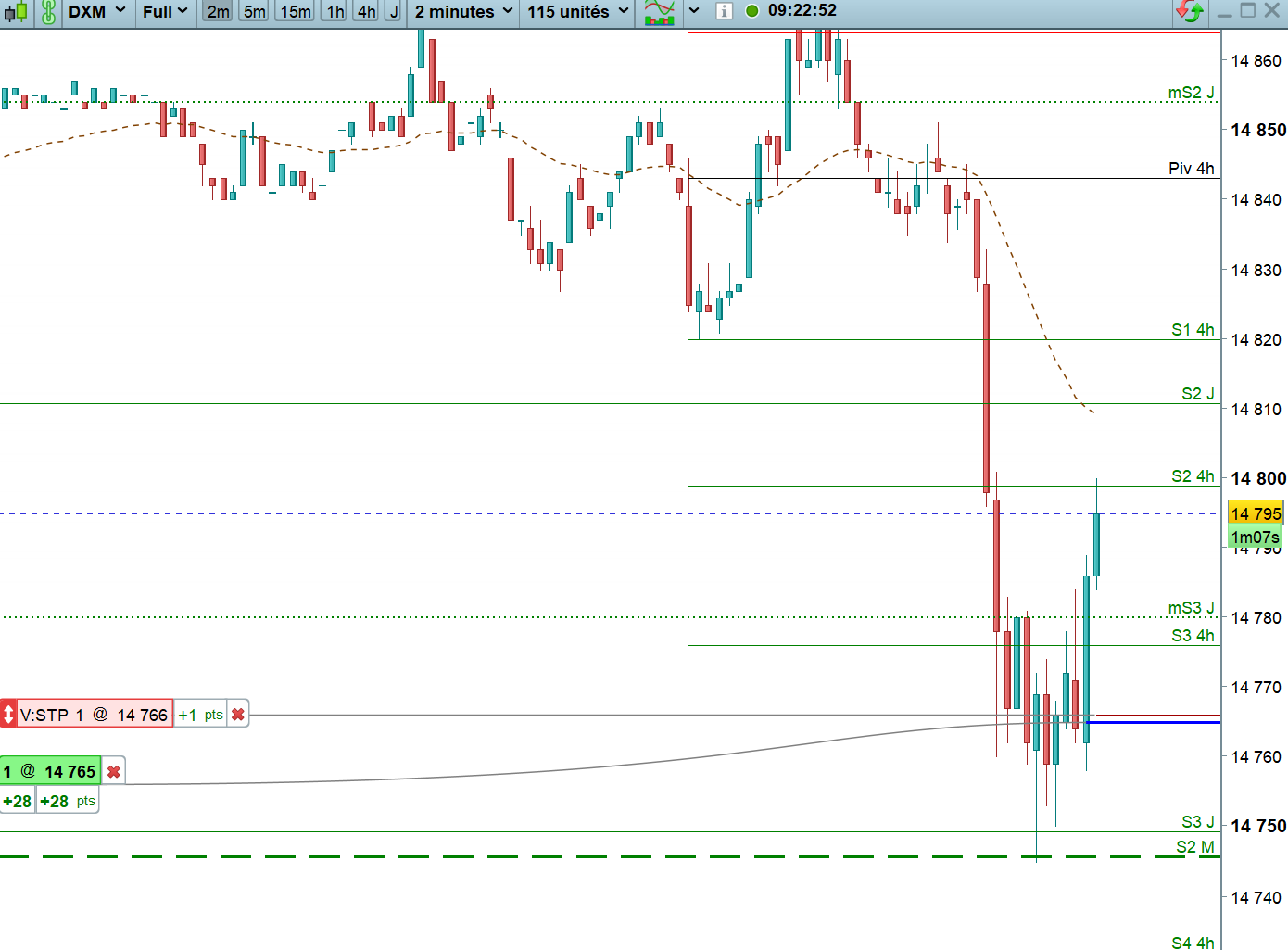Viewport: 1288px width, 950px height.
Task: Click the red-green refresh arrows icon
Action: [1190, 11]
